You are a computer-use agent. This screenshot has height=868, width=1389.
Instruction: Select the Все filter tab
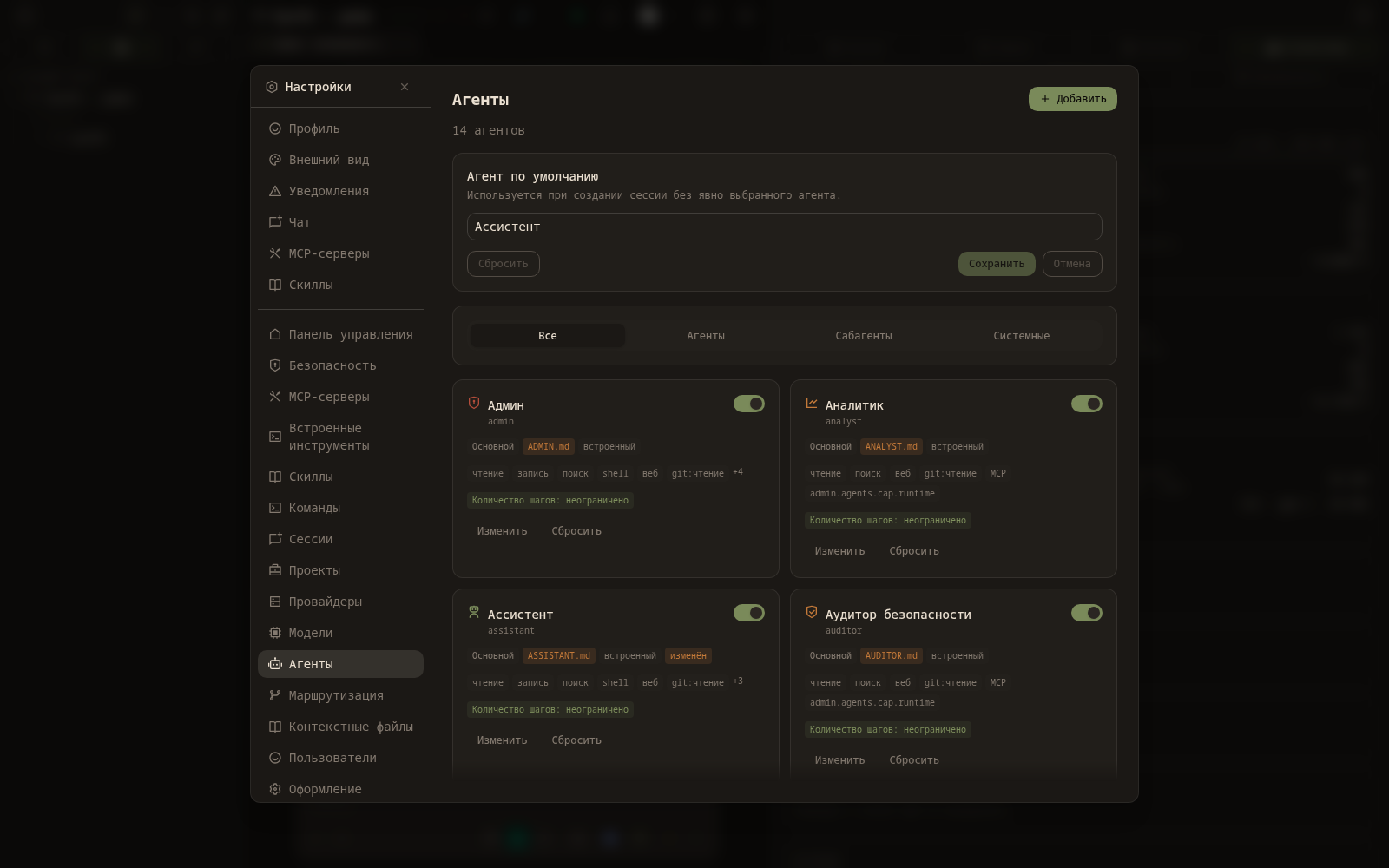(548, 336)
